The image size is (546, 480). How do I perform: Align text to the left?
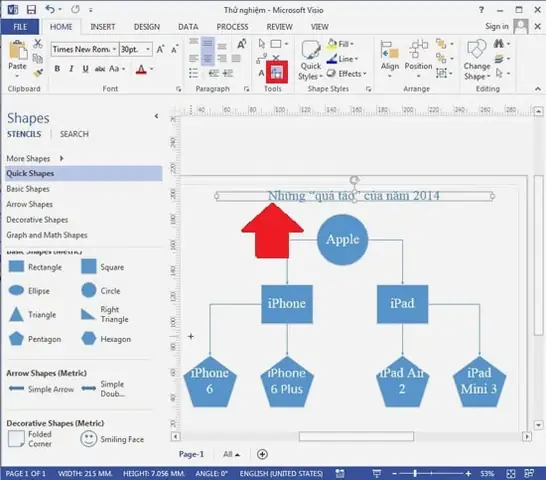click(x=194, y=59)
